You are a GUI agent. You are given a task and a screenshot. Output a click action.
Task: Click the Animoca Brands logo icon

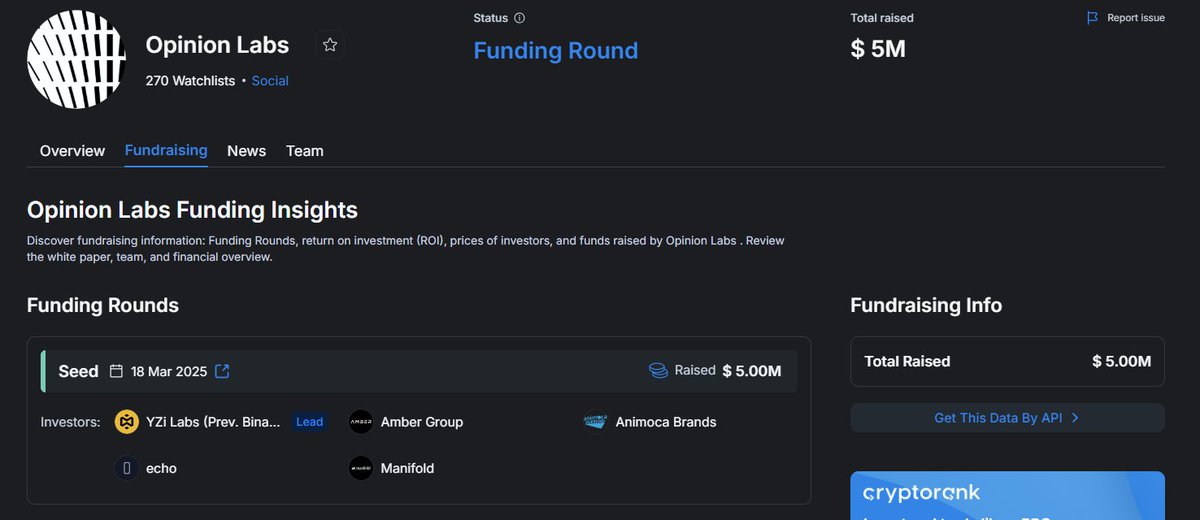(596, 422)
